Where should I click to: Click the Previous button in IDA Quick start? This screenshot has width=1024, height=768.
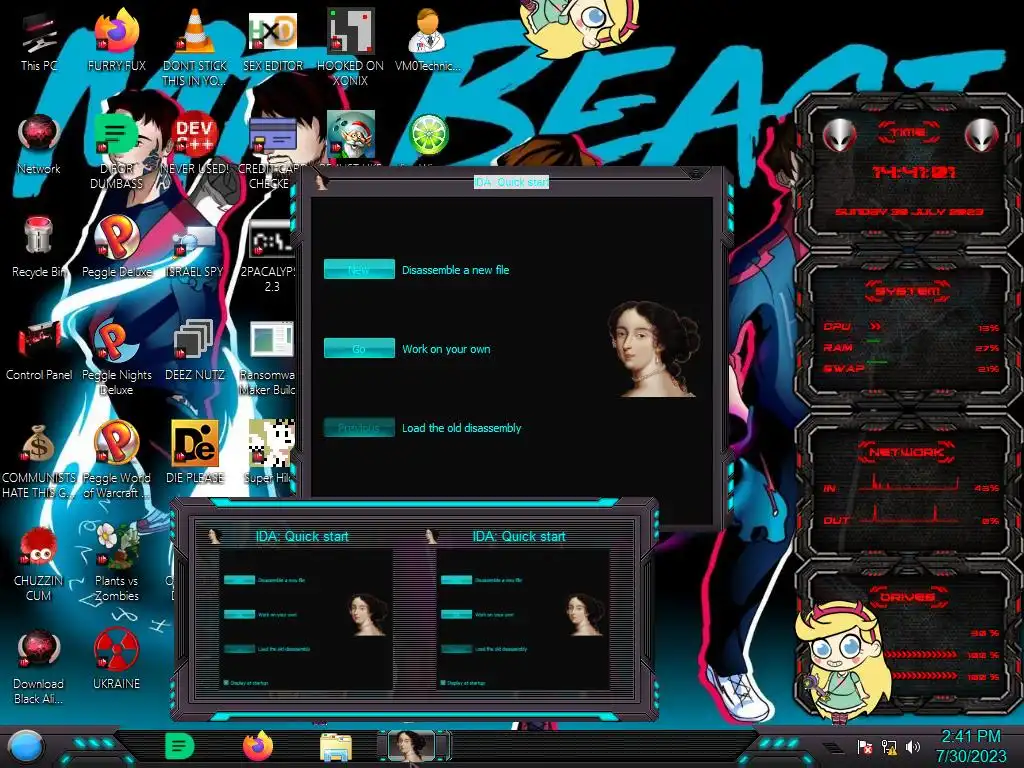click(x=359, y=428)
